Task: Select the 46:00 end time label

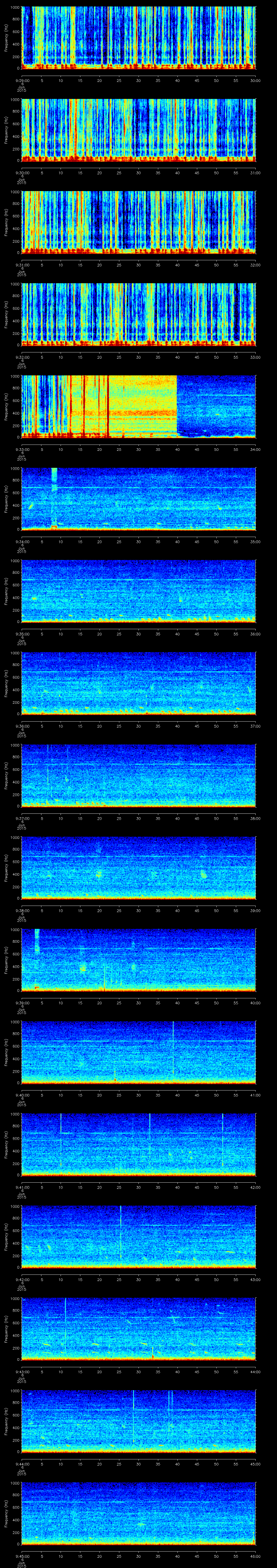Action: 255,1556
